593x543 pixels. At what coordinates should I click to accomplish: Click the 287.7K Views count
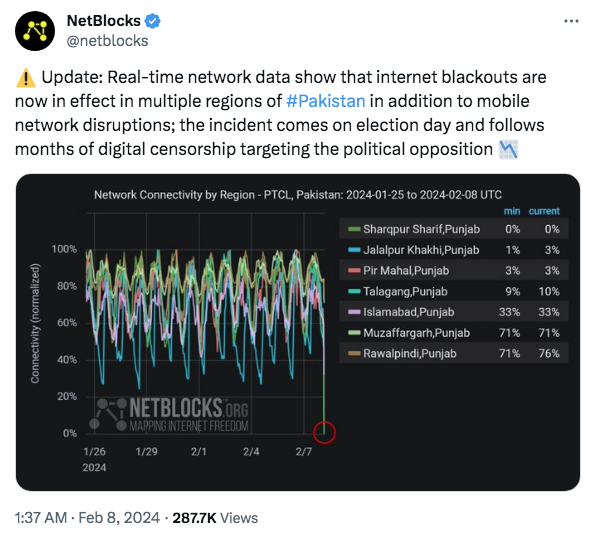pos(215,518)
